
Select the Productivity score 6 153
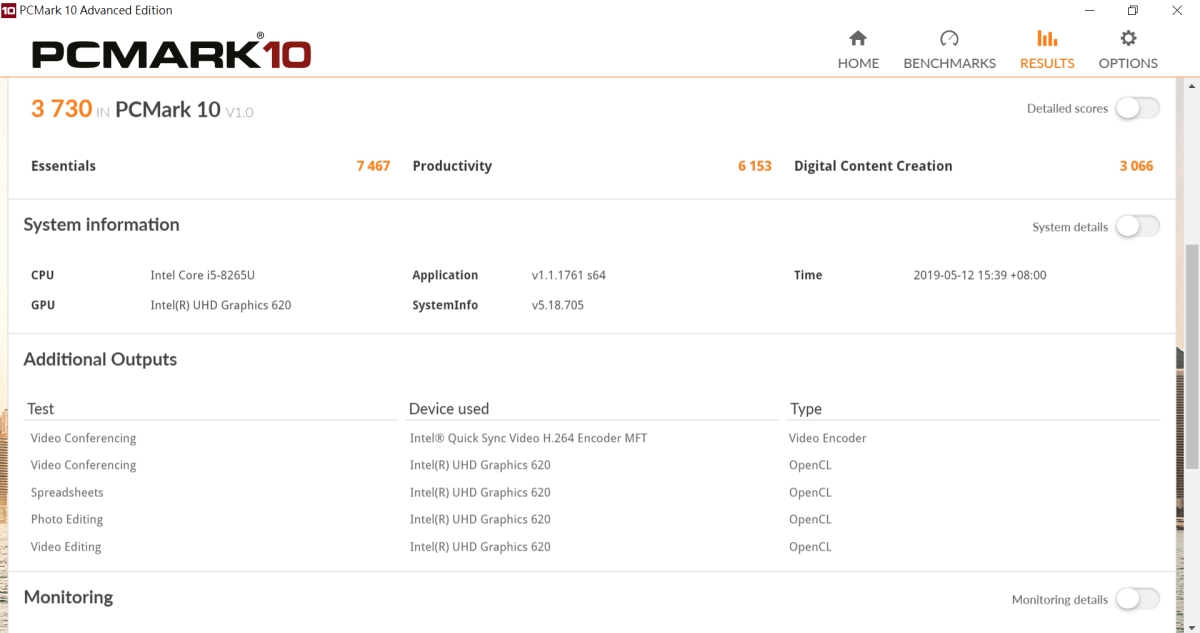coord(755,166)
